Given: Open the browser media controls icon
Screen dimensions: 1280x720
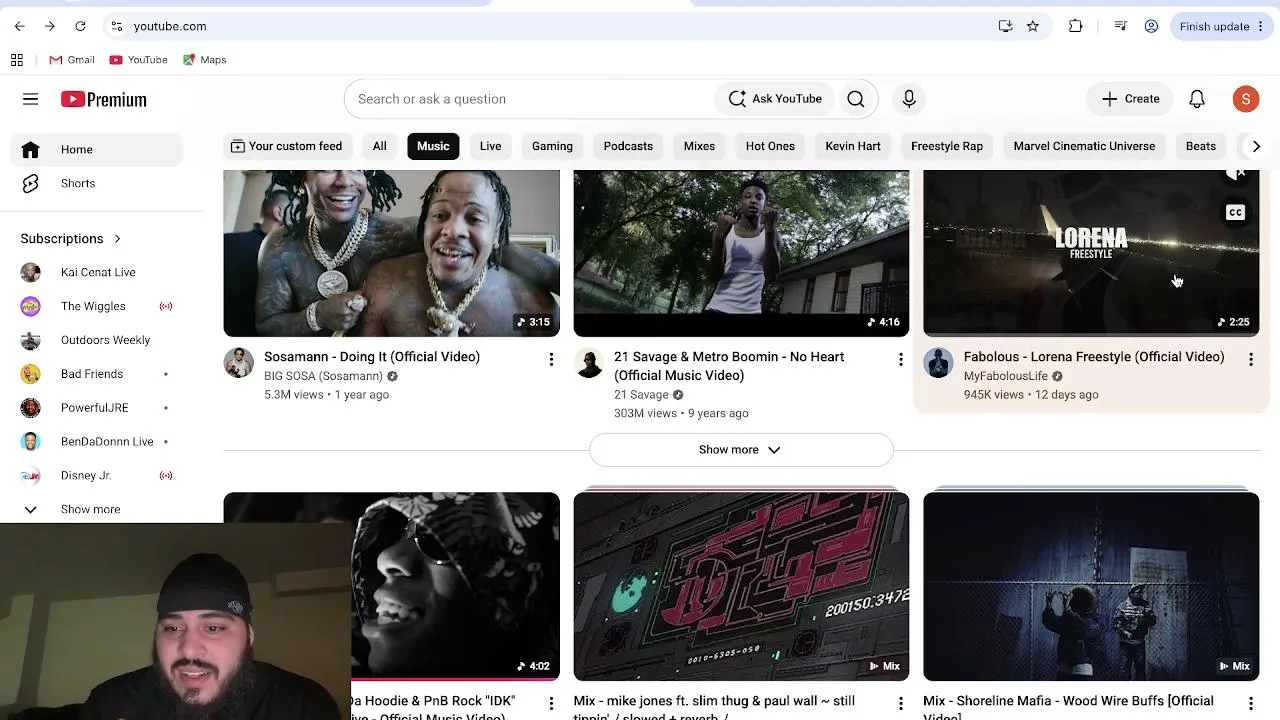Looking at the screenshot, I should tap(1121, 26).
